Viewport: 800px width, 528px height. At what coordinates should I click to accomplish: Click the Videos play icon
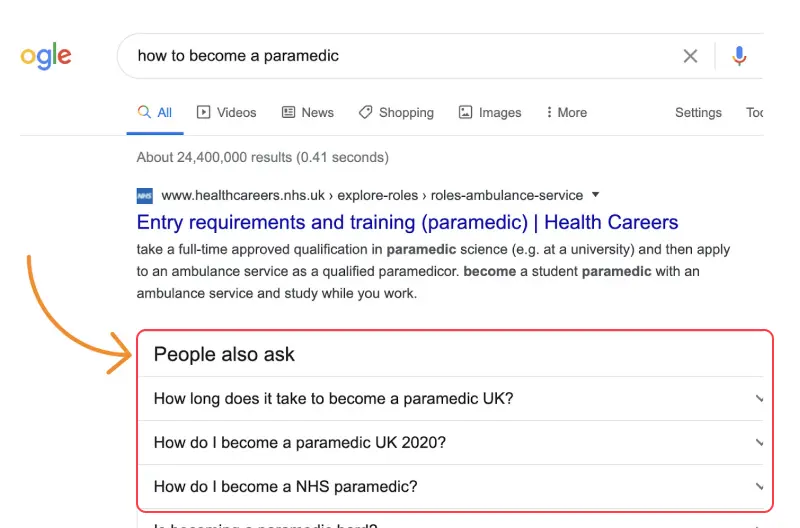click(x=204, y=113)
